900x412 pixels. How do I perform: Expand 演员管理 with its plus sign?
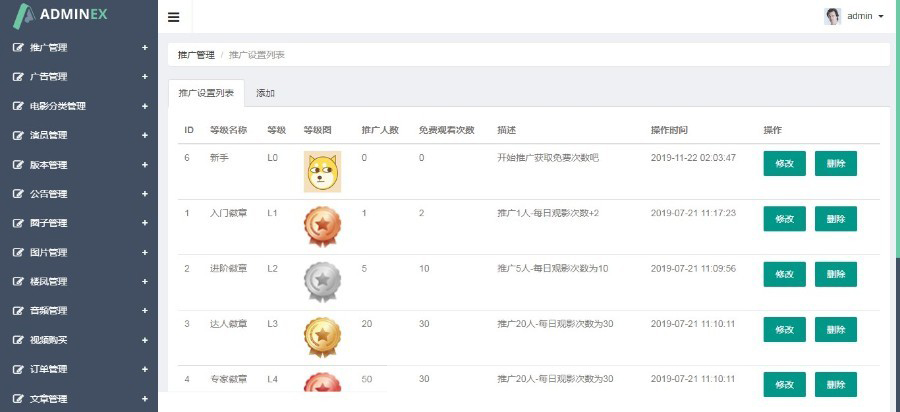point(145,135)
